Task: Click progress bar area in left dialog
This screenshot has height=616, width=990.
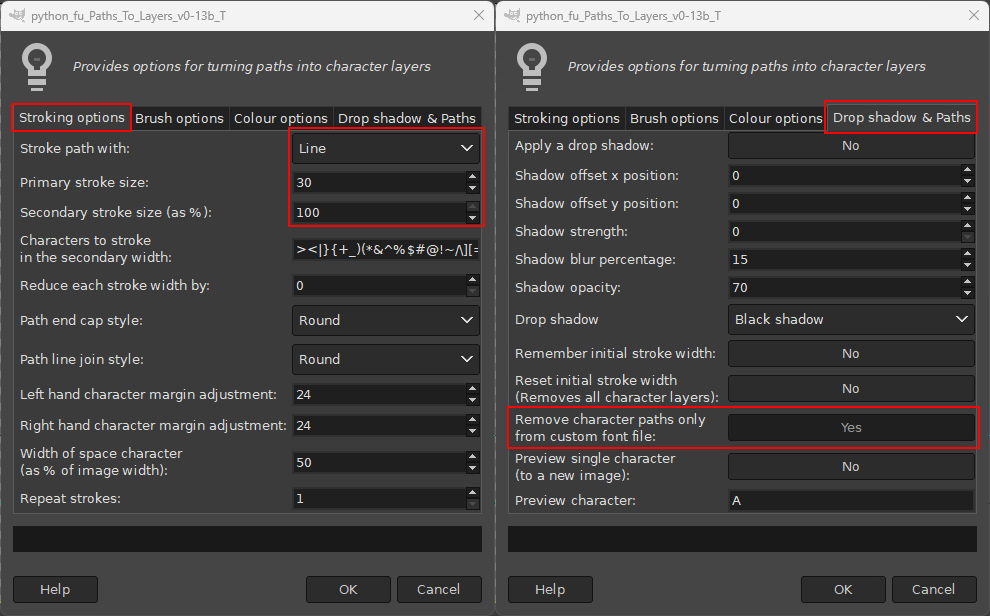Action: 248,539
